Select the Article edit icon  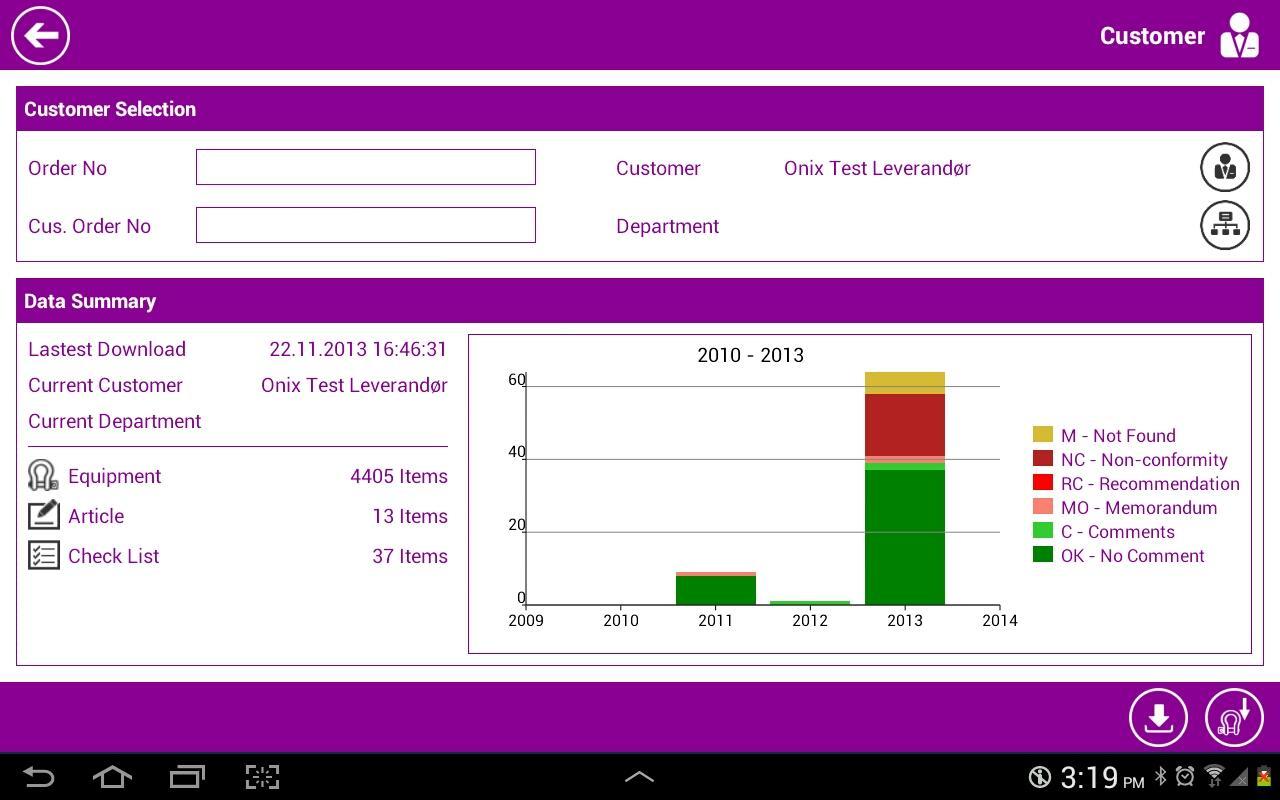pyautogui.click(x=43, y=515)
